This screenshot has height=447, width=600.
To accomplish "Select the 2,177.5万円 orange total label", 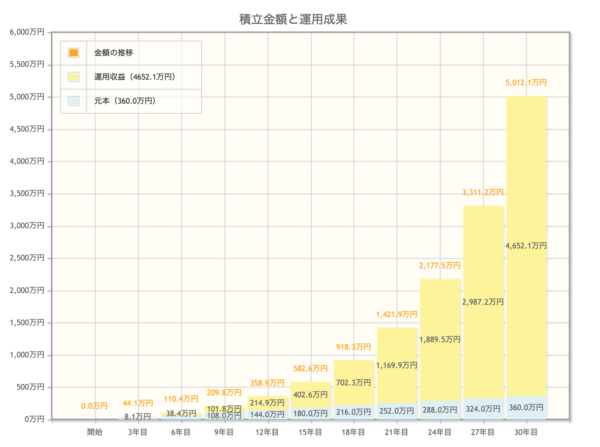I will click(x=440, y=265).
